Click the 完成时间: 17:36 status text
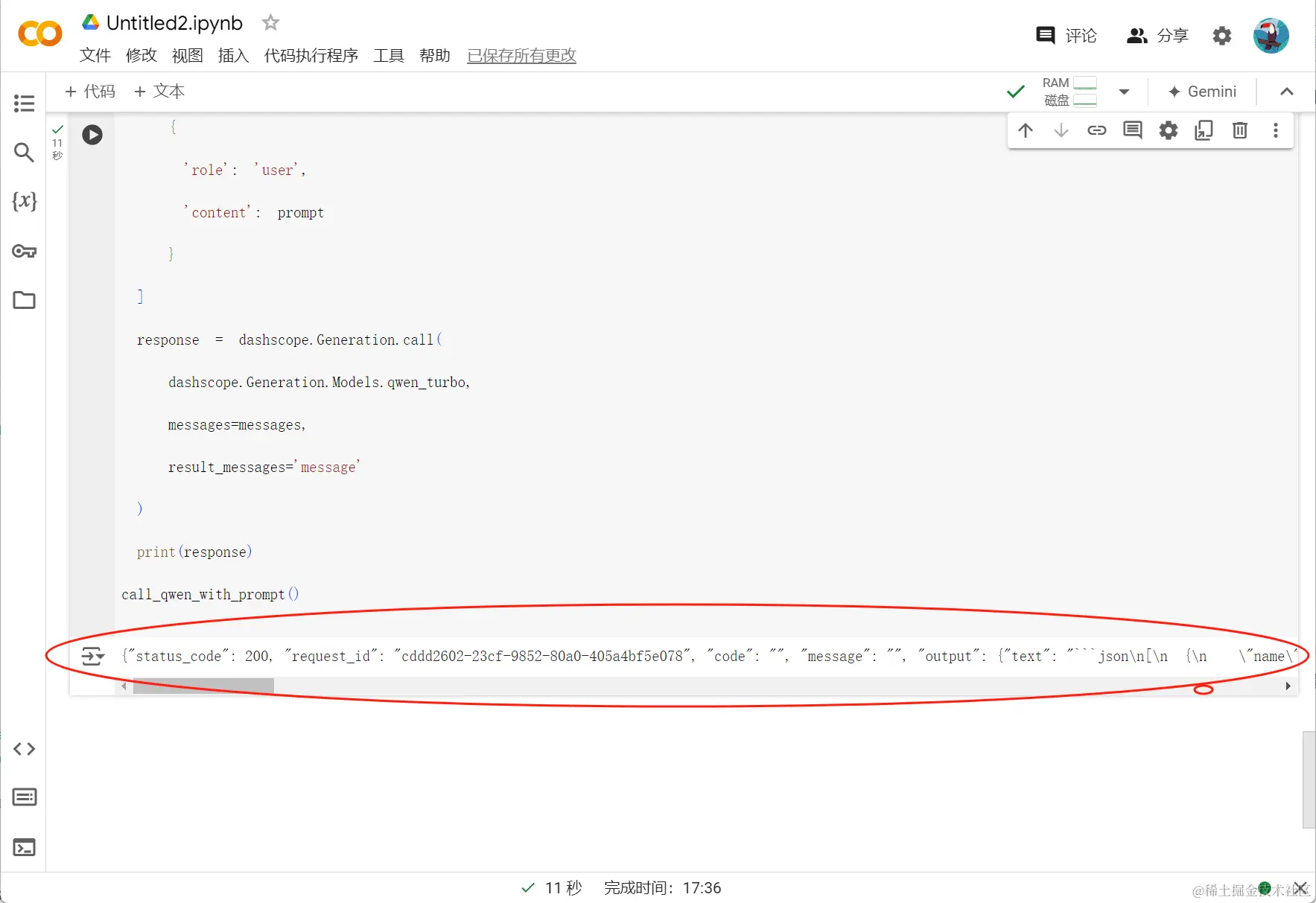Image resolution: width=1316 pixels, height=903 pixels. tap(662, 887)
